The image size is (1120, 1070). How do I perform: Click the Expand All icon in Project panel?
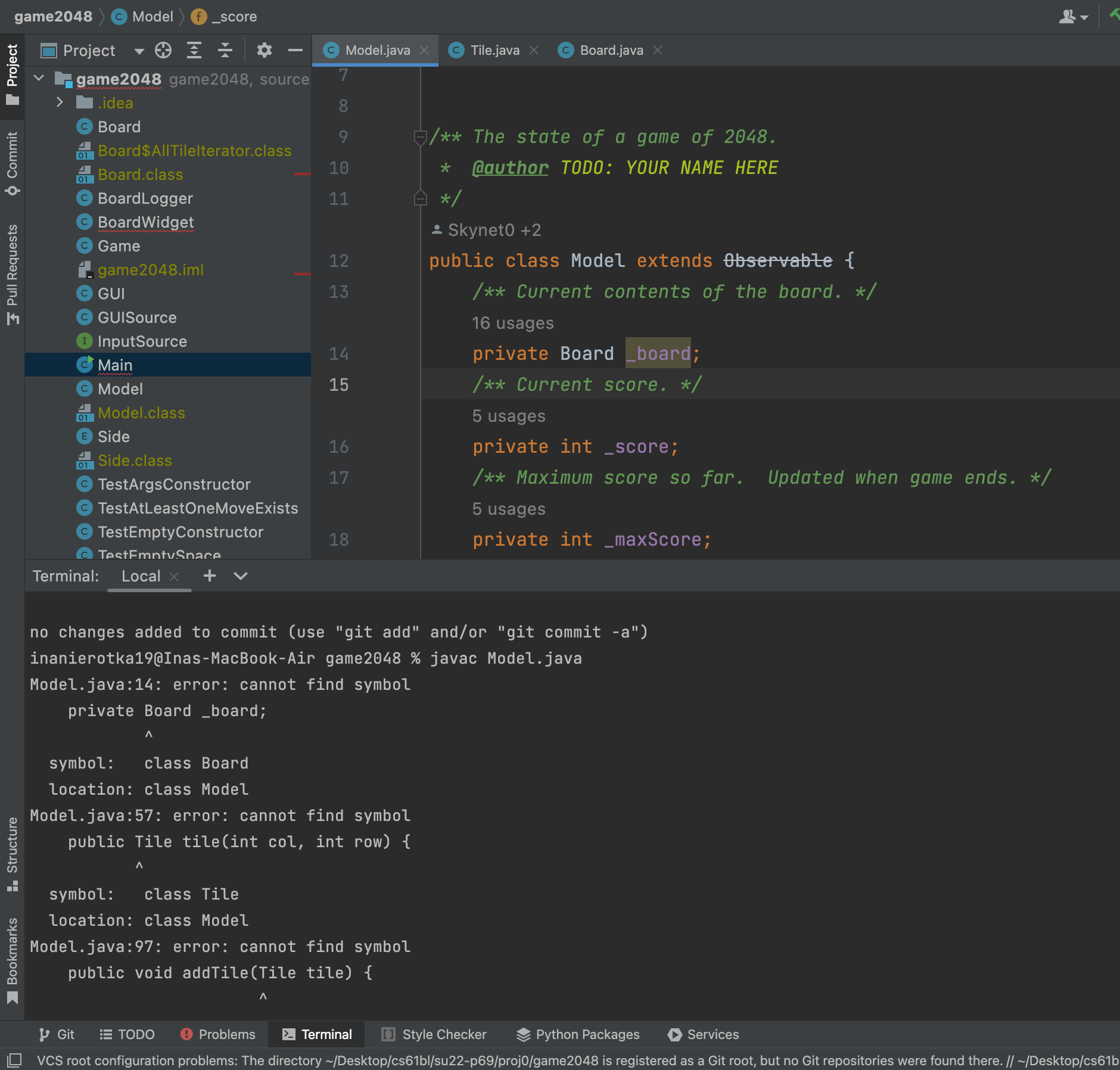click(x=194, y=51)
